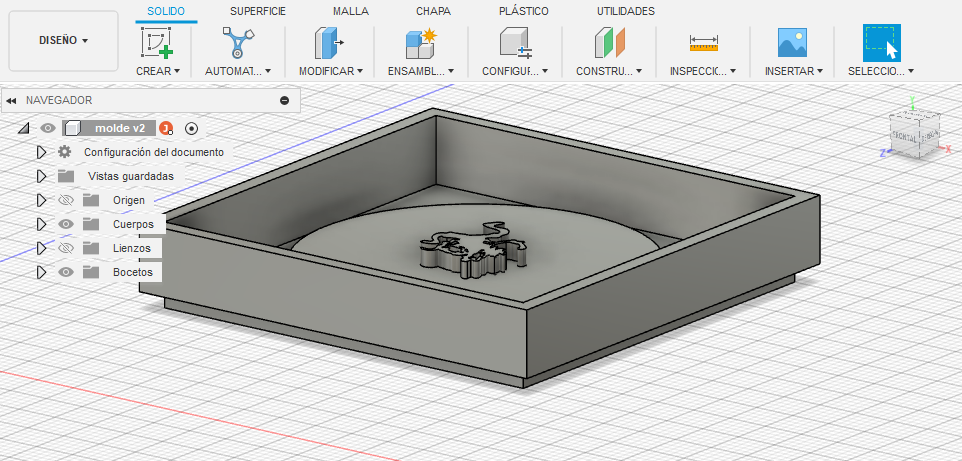Click the Inspect measure ruler icon
Image resolution: width=962 pixels, height=461 pixels.
tap(703, 43)
